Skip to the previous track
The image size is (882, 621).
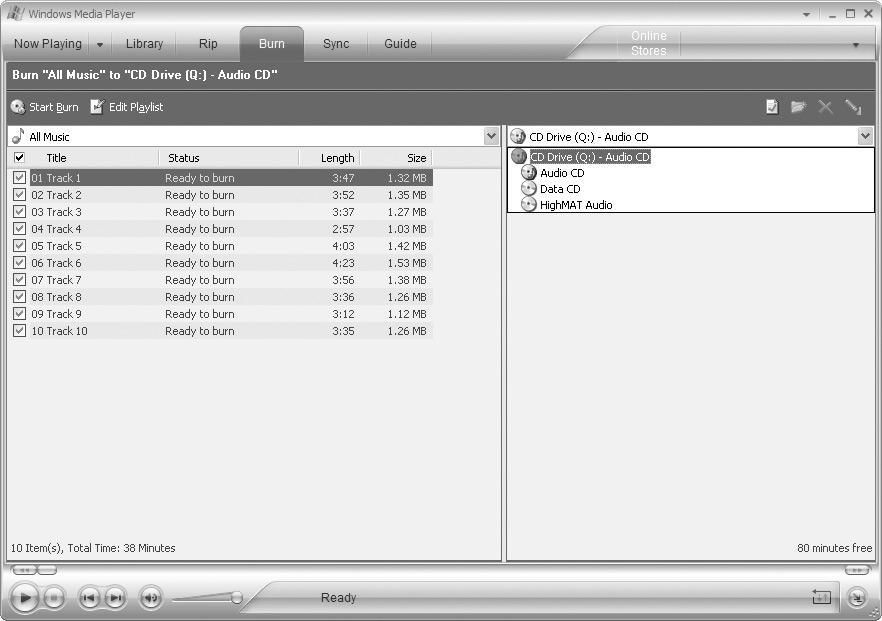click(x=88, y=597)
